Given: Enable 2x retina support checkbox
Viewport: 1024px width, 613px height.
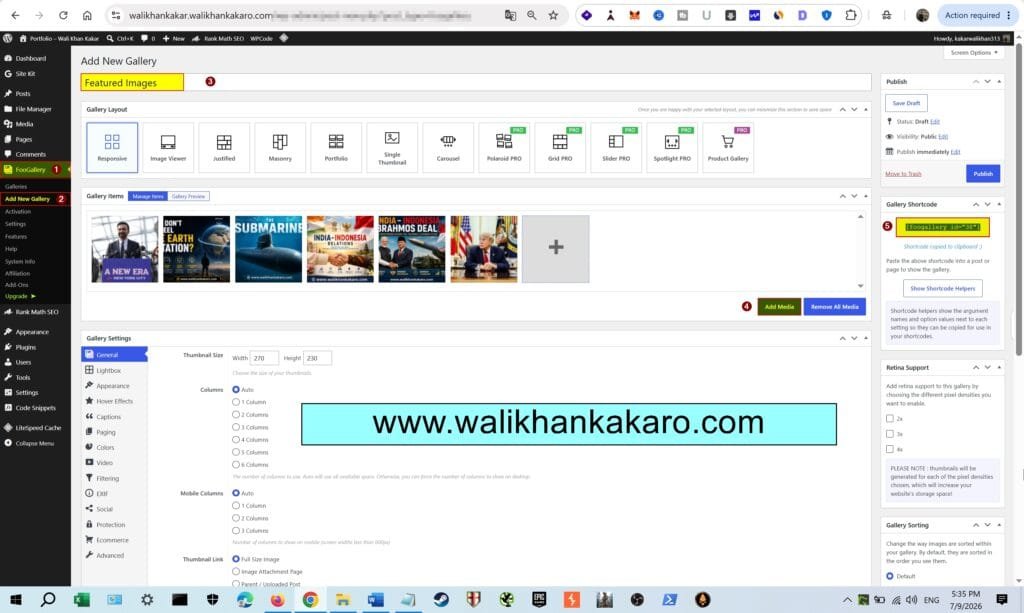Looking at the screenshot, I should coord(889,418).
